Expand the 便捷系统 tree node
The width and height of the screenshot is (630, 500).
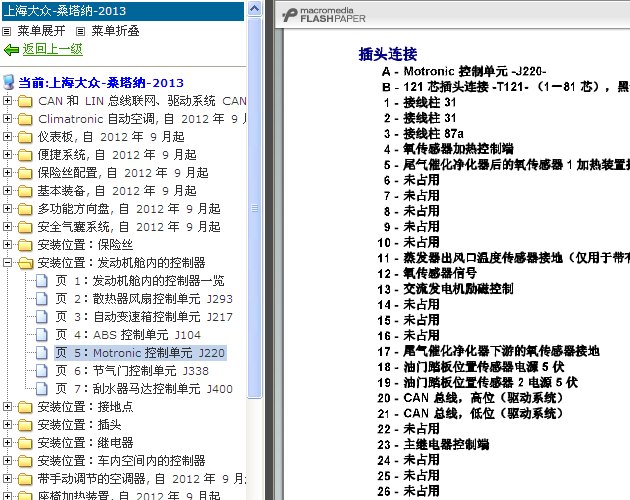(x=7, y=154)
